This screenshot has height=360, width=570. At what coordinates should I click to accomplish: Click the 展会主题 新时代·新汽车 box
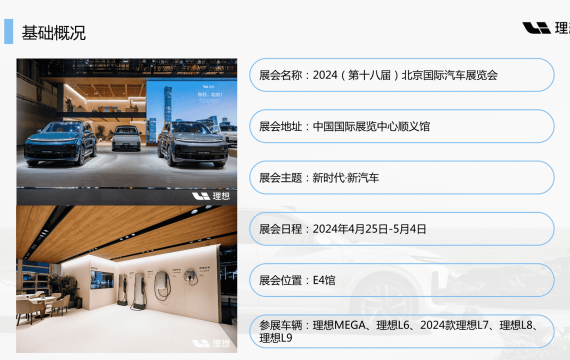402,177
